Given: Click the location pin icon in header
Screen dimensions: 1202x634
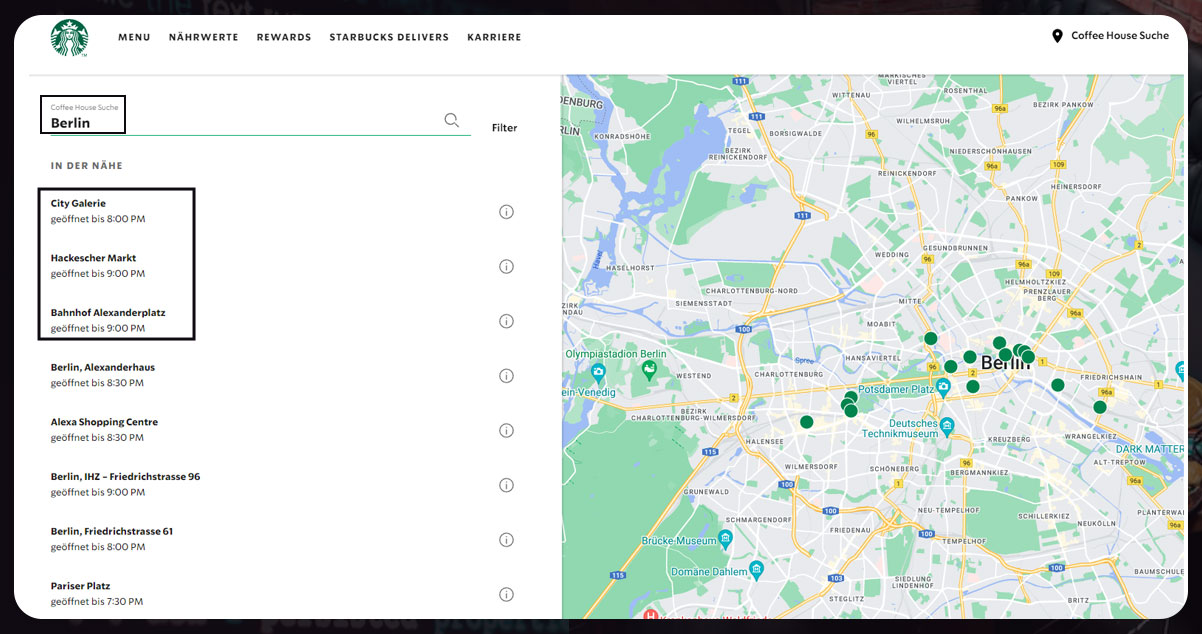Looking at the screenshot, I should coord(1057,36).
